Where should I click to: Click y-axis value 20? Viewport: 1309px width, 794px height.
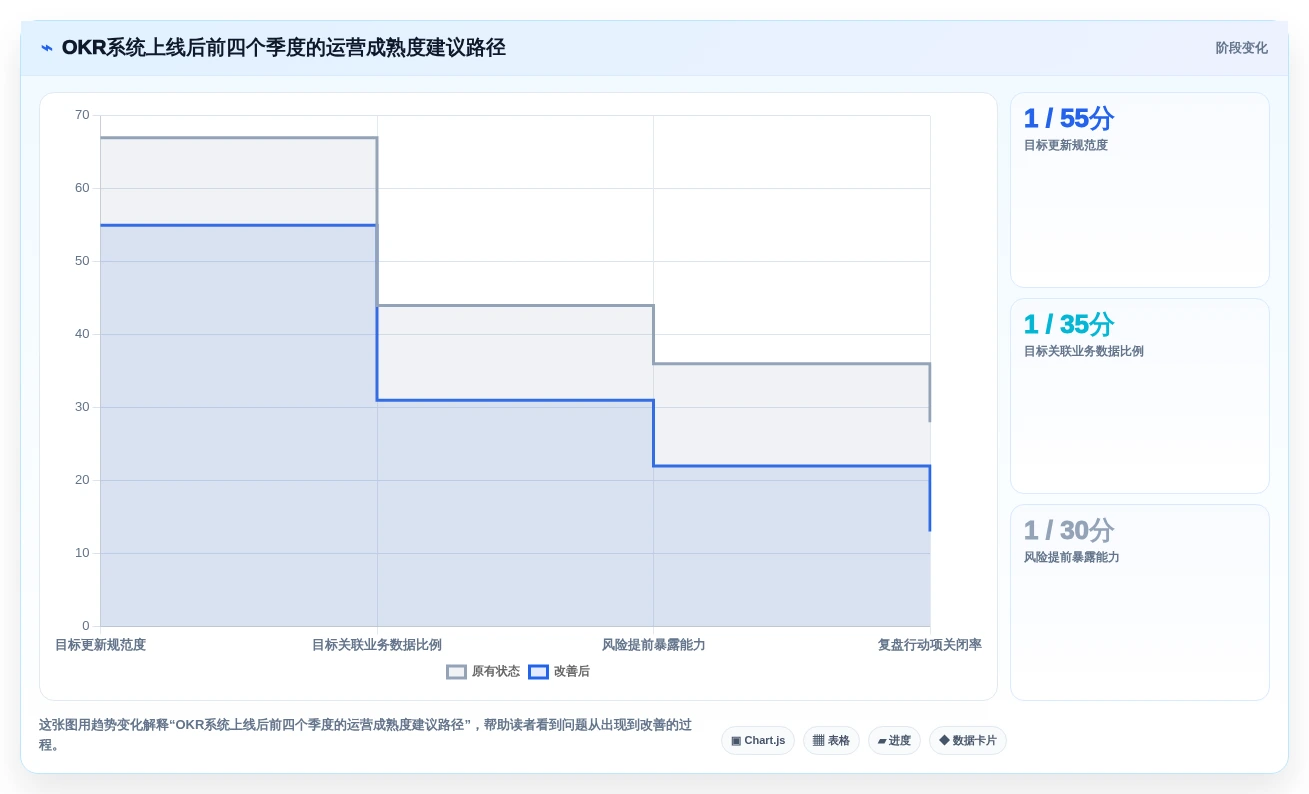coord(82,480)
